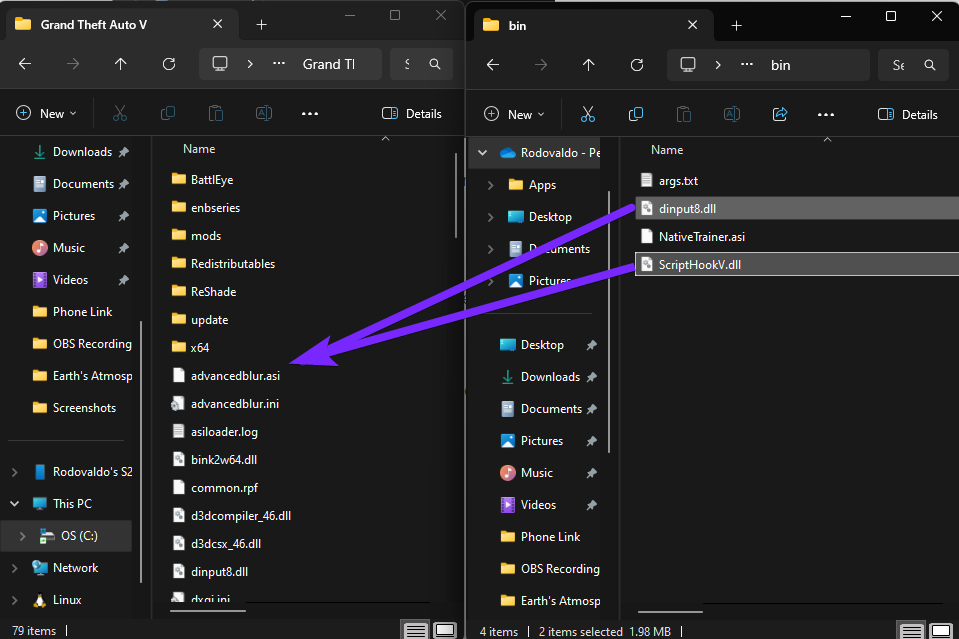Select dinput8.dll in Grand Theft Auto V window
This screenshot has height=639, width=959.
click(x=210, y=572)
